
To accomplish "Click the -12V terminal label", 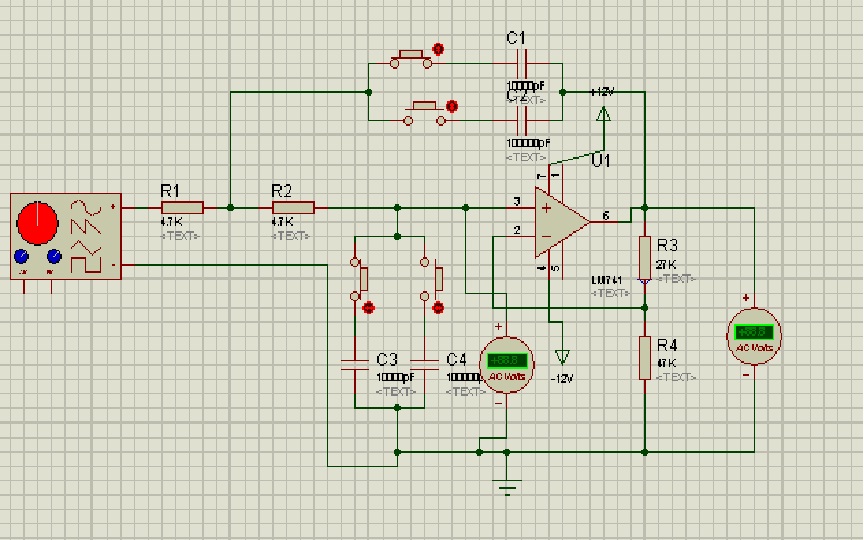I will pyautogui.click(x=561, y=379).
